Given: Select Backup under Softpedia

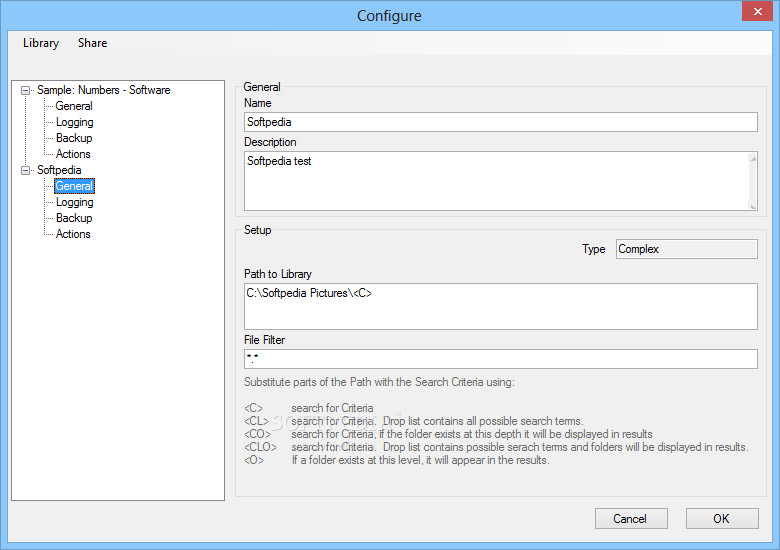Looking at the screenshot, I should (x=74, y=218).
